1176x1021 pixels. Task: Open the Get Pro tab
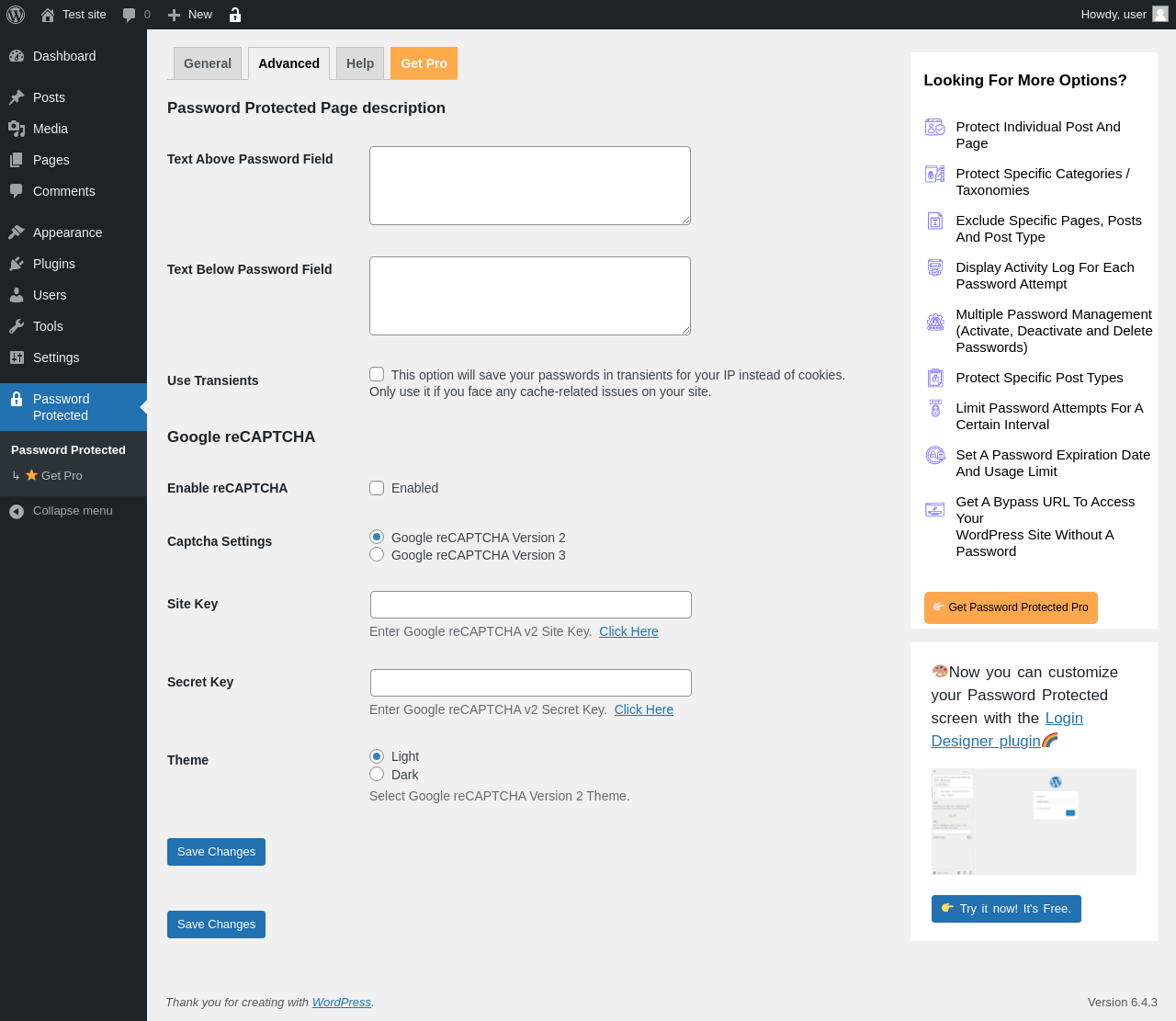424,63
